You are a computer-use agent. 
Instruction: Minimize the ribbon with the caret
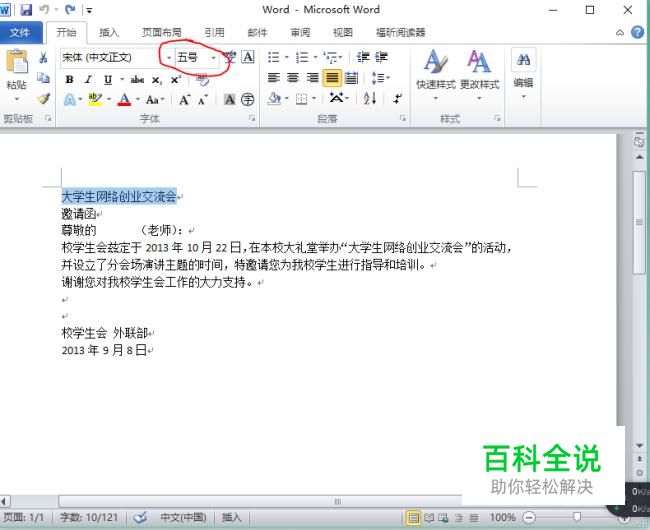(620, 32)
